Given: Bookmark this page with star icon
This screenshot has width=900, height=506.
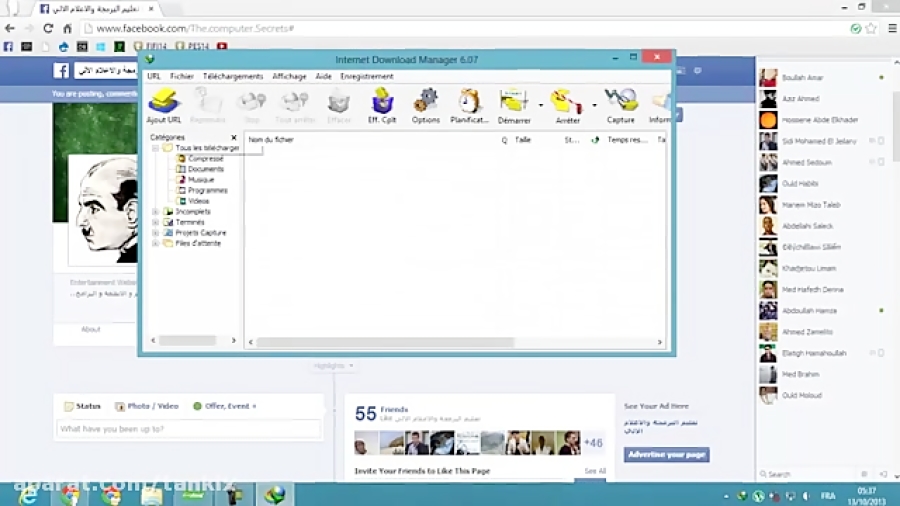Looking at the screenshot, I should [x=871, y=28].
